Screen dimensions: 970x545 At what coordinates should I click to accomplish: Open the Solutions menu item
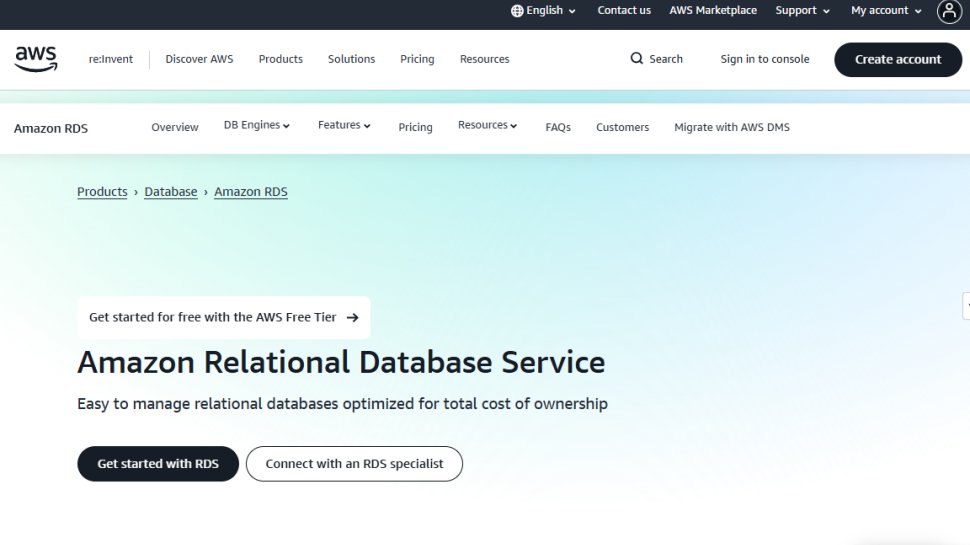(x=351, y=59)
